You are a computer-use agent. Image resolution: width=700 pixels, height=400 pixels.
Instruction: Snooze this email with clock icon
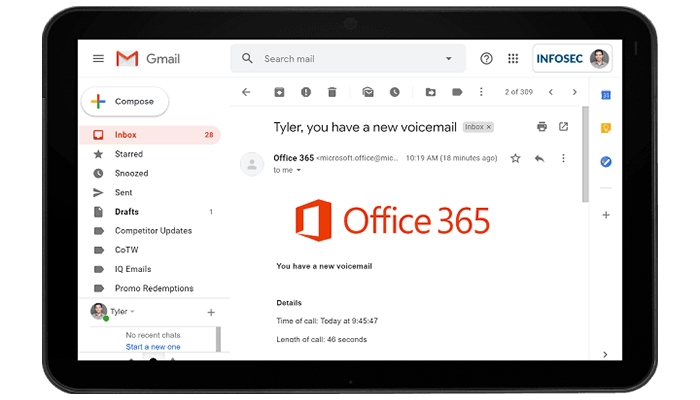point(395,92)
